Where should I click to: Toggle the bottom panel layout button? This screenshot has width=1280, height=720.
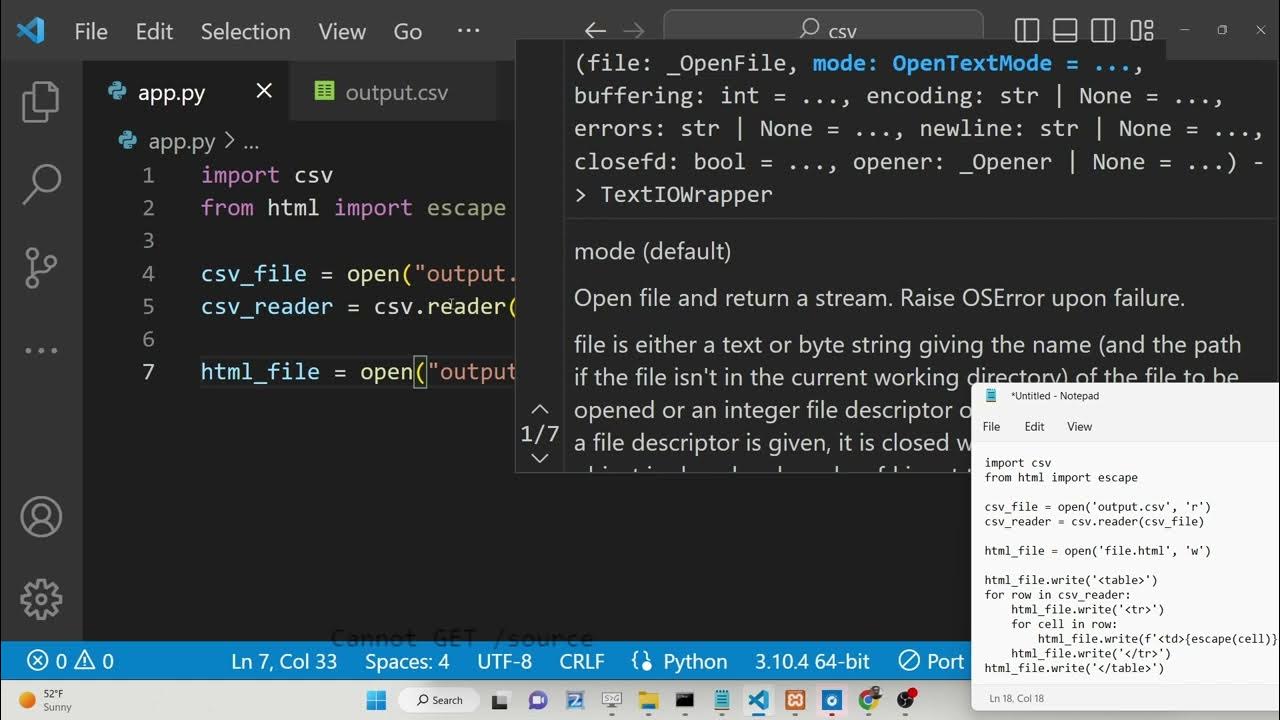point(1065,31)
